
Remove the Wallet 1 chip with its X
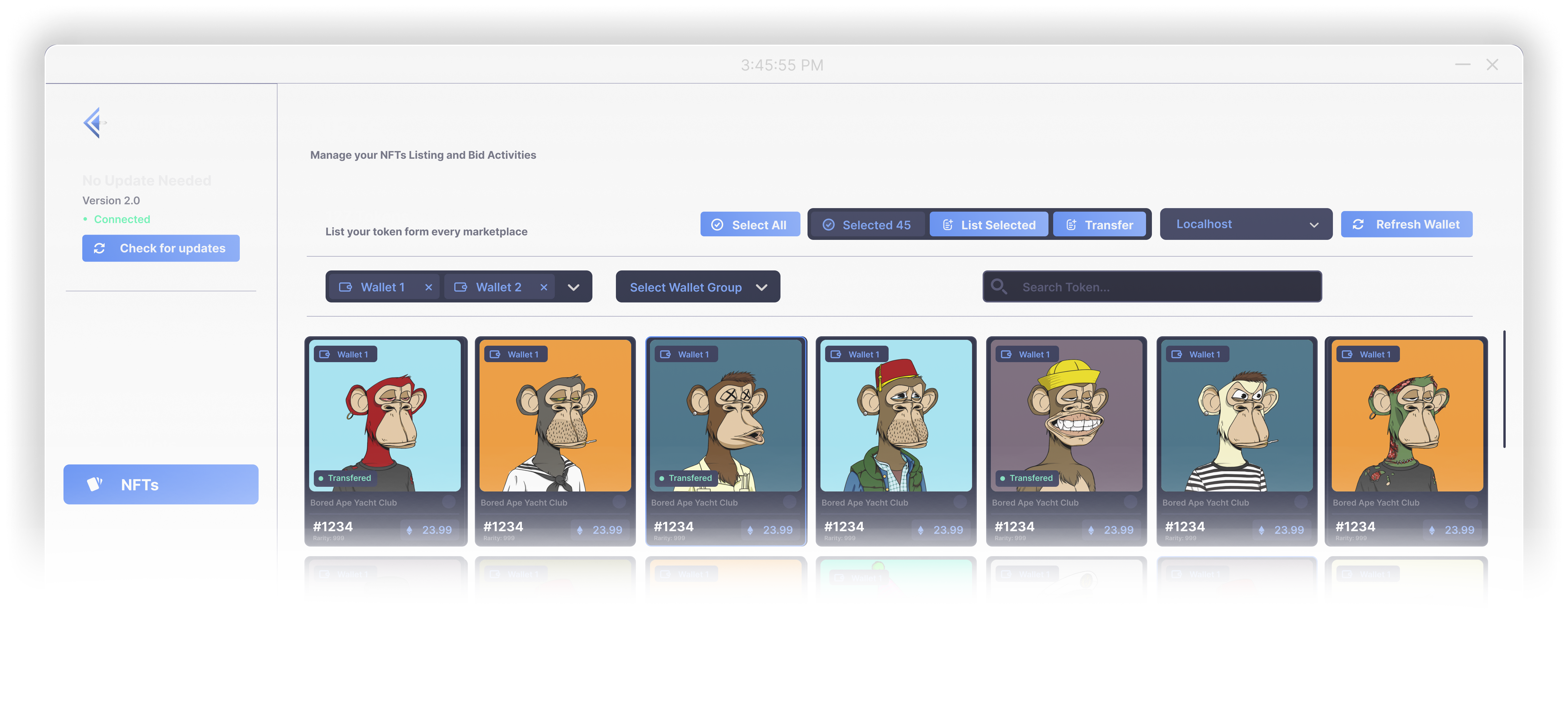click(428, 287)
